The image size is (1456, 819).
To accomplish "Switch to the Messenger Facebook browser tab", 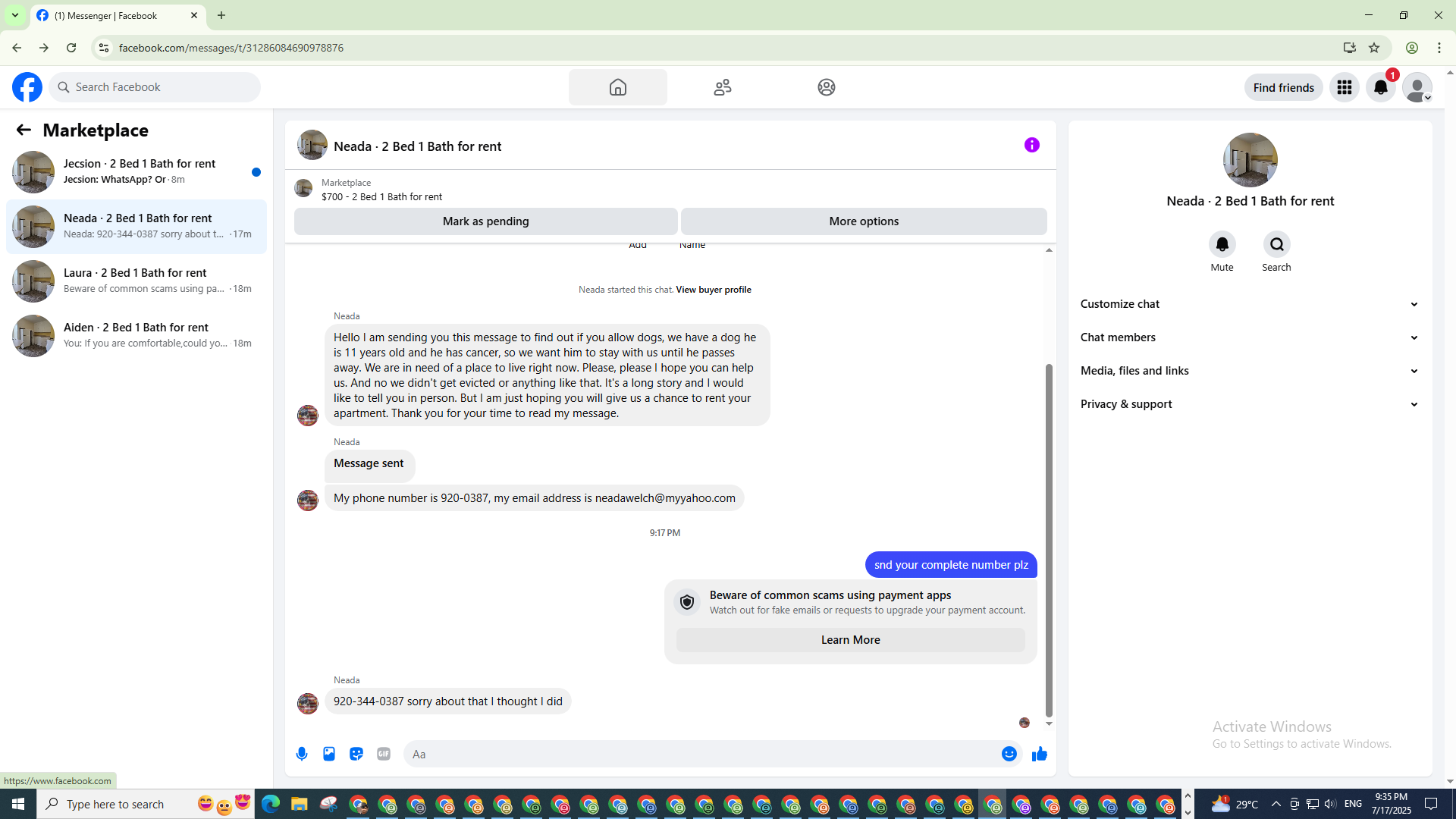I will coord(118,15).
